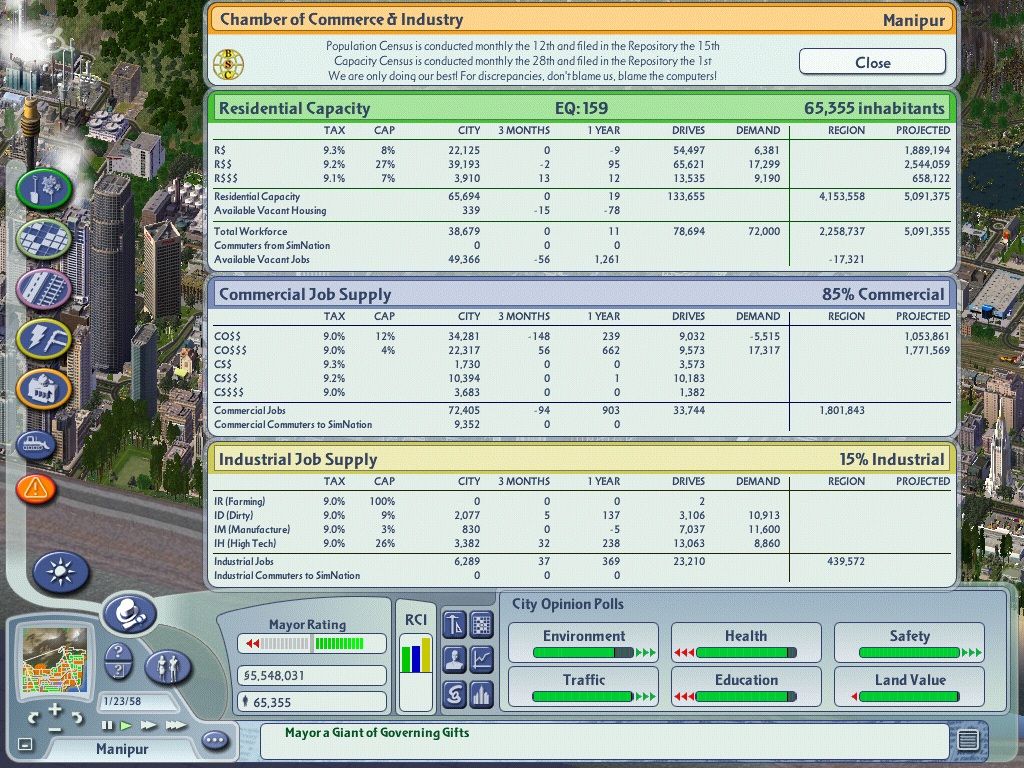Open the Transportation tools menu
The width and height of the screenshot is (1024, 768).
pos(44,289)
